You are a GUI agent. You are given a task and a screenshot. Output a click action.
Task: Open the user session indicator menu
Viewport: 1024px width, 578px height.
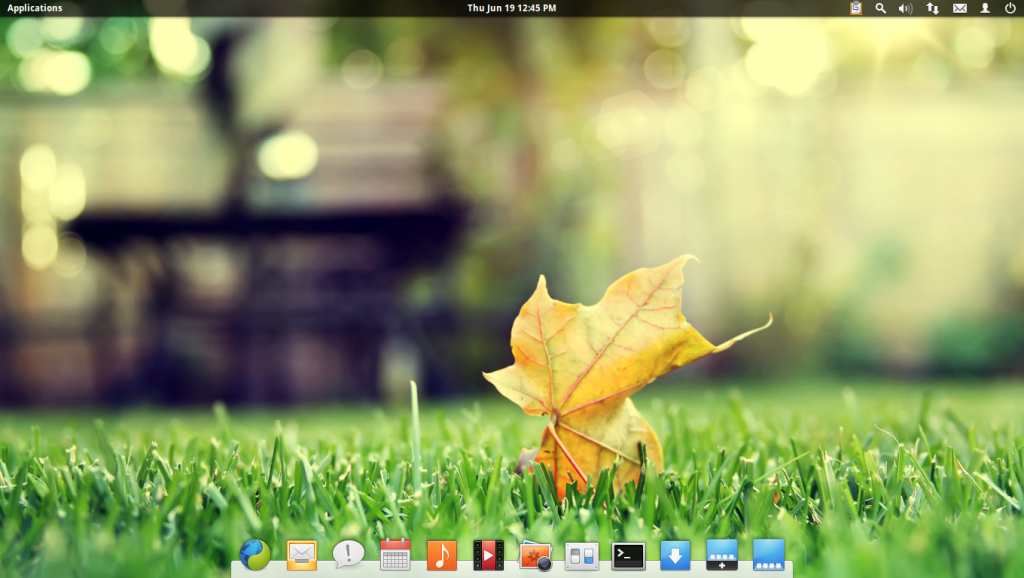tap(987, 8)
